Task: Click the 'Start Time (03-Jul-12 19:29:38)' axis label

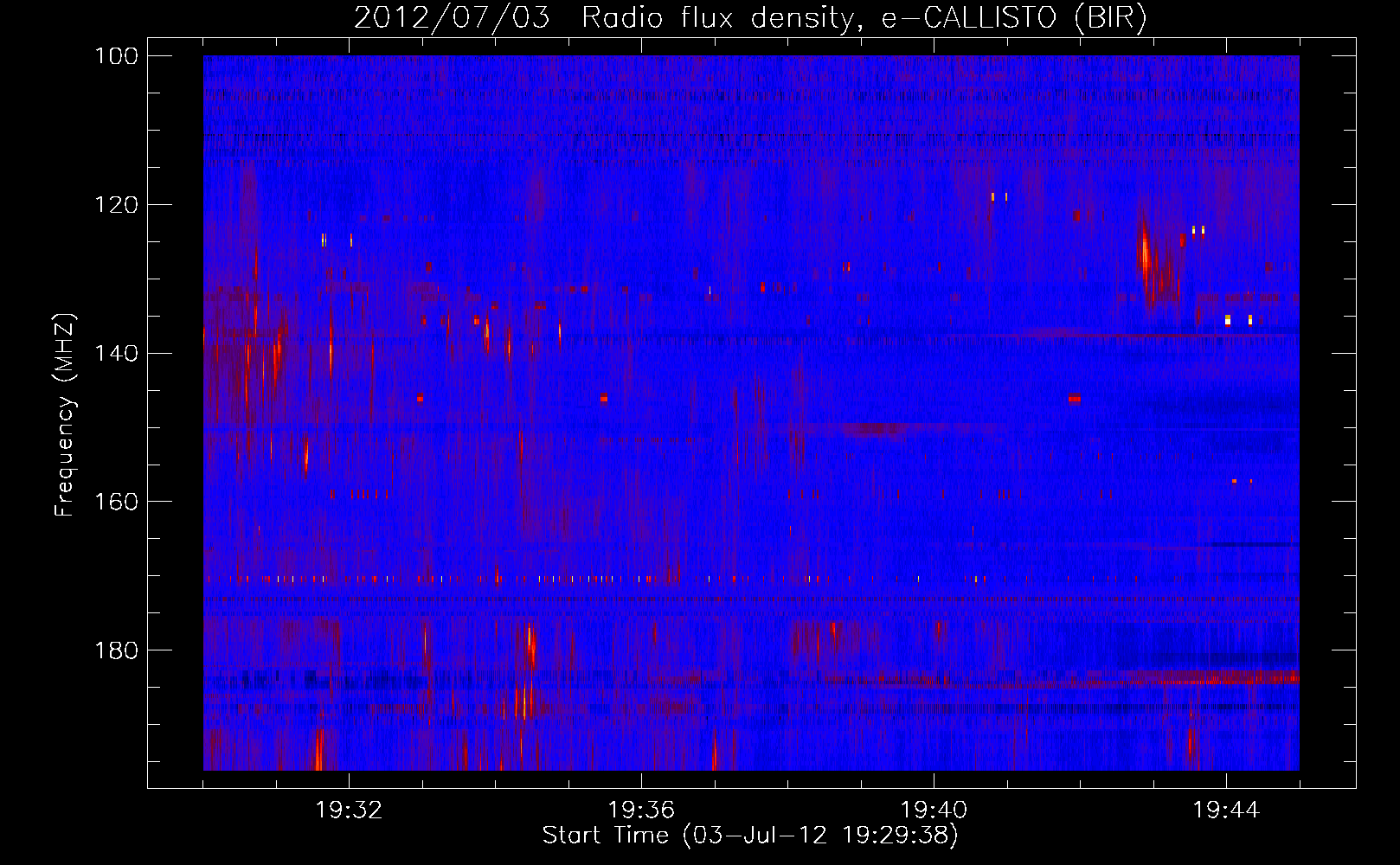Action: [750, 836]
